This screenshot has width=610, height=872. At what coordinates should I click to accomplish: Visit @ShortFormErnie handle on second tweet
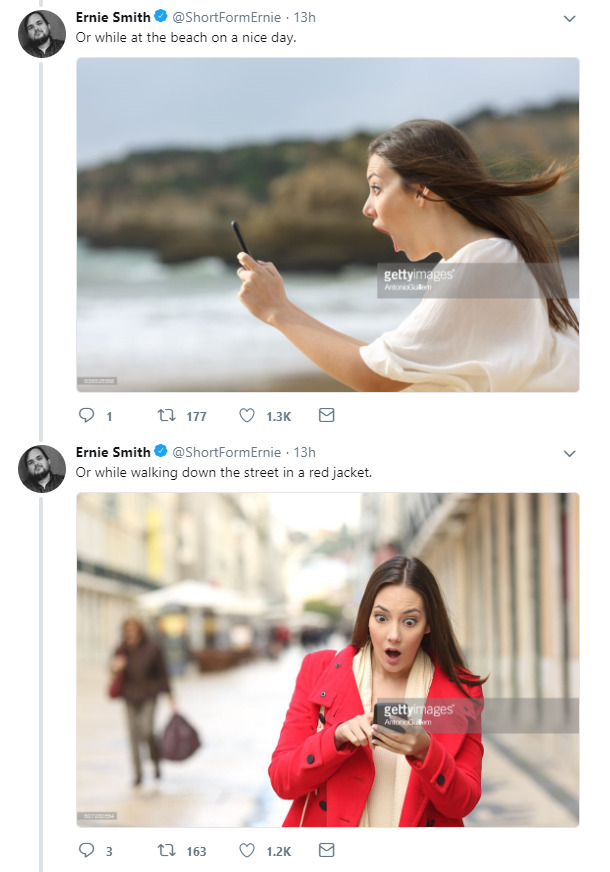(227, 452)
